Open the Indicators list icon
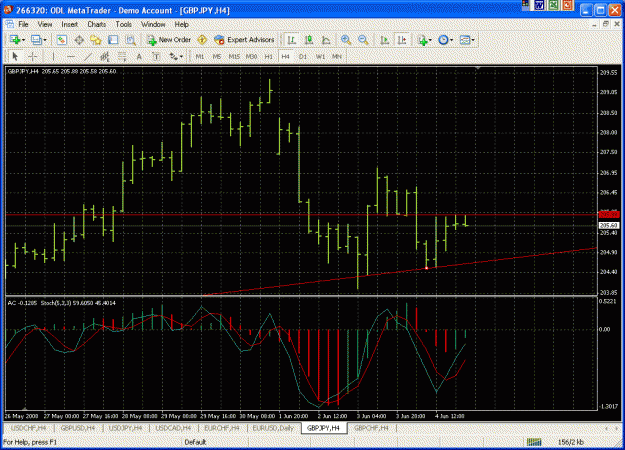Screen dimensions: 625x450 click(x=423, y=40)
